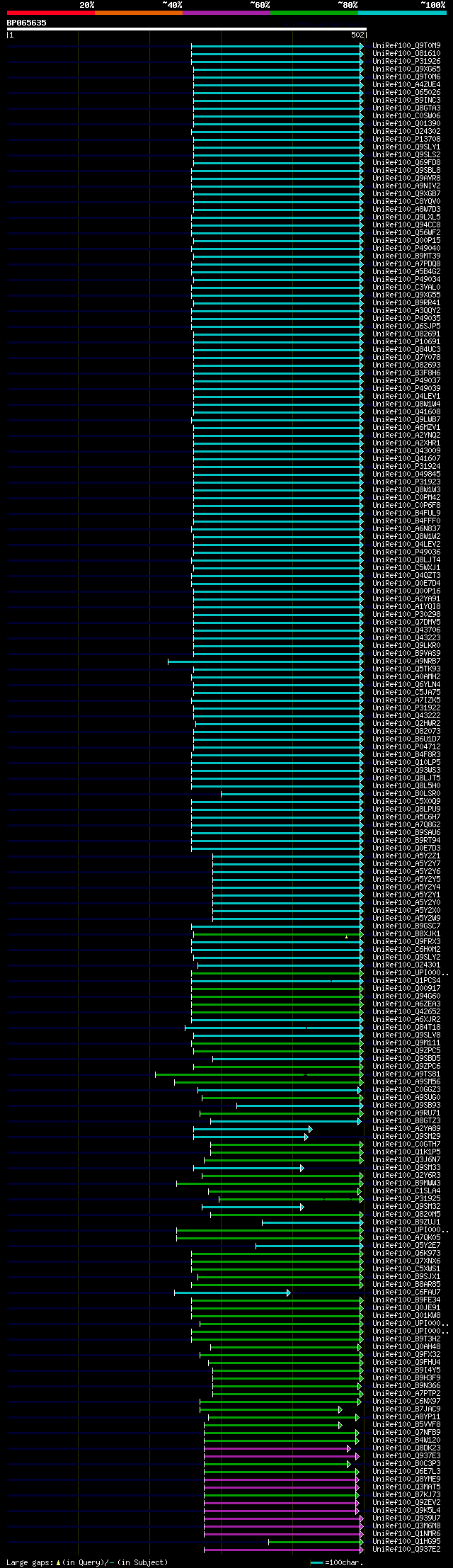
Task: Select hit label UniRef100_P49035
Action: 406,318
